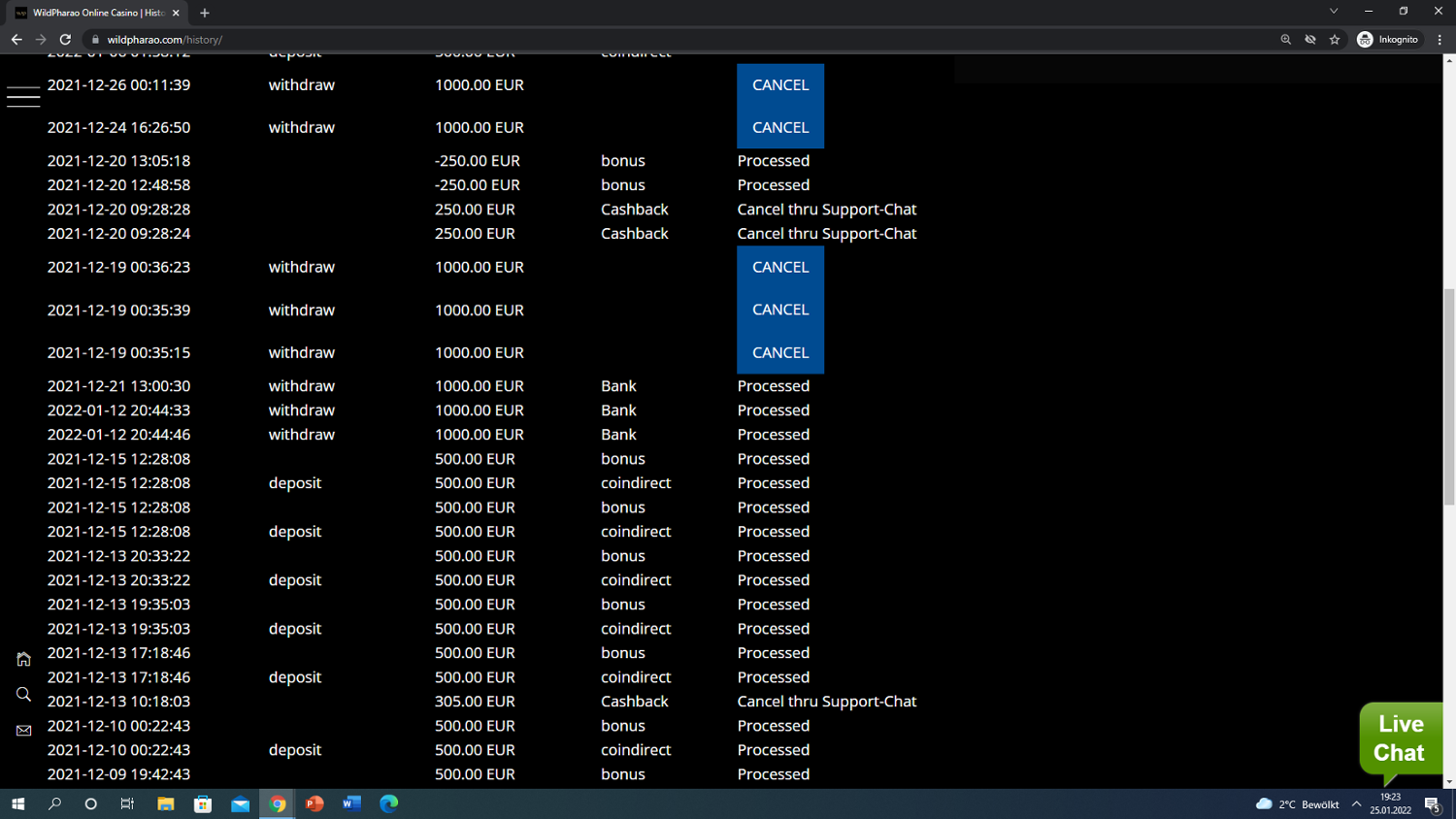Open the hamburger navigation menu

pyautogui.click(x=22, y=95)
